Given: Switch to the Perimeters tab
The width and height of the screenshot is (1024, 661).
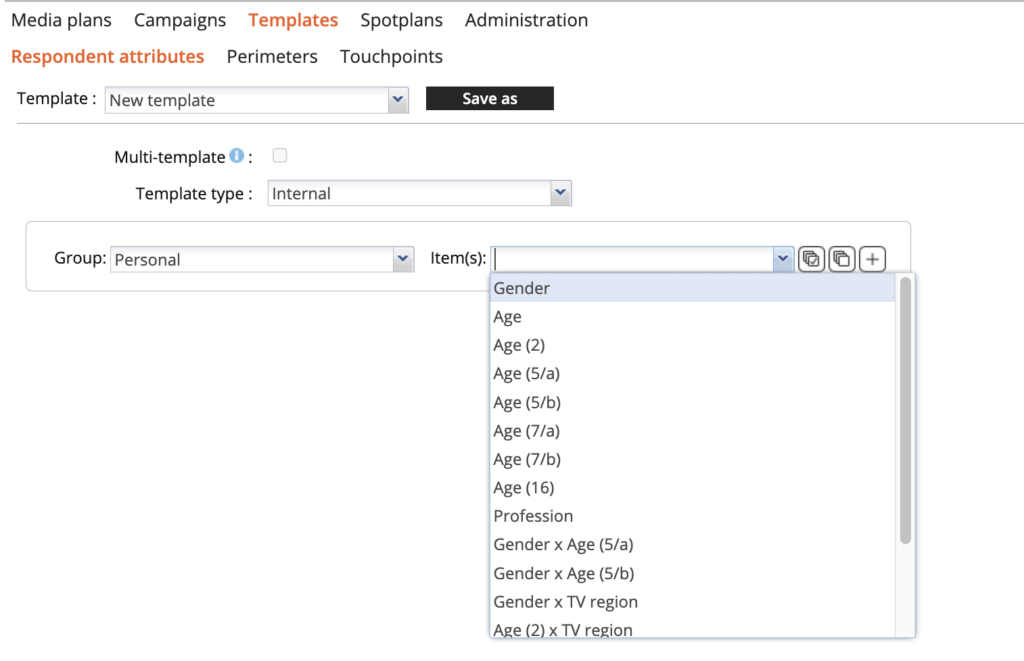Looking at the screenshot, I should pos(272,57).
